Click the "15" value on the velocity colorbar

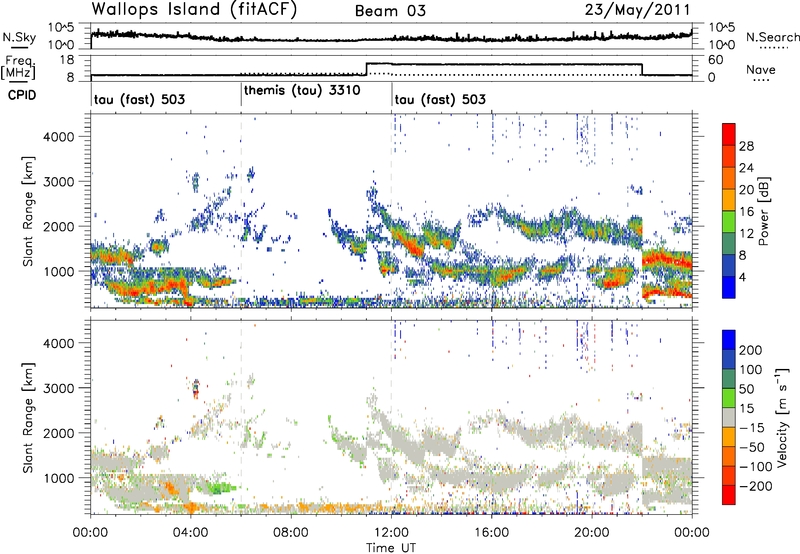[746, 409]
